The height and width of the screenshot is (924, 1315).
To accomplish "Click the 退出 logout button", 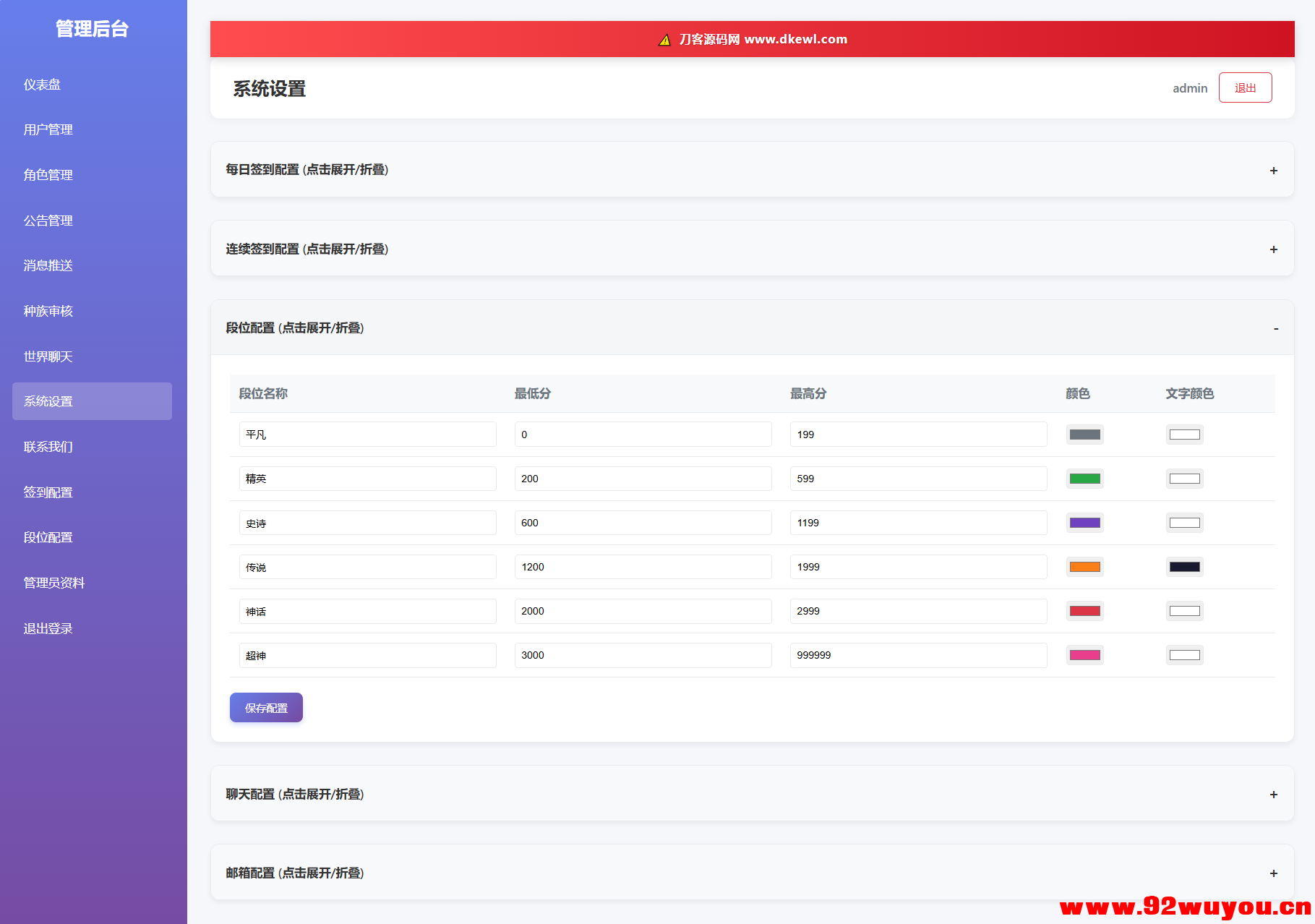I will 1245,87.
